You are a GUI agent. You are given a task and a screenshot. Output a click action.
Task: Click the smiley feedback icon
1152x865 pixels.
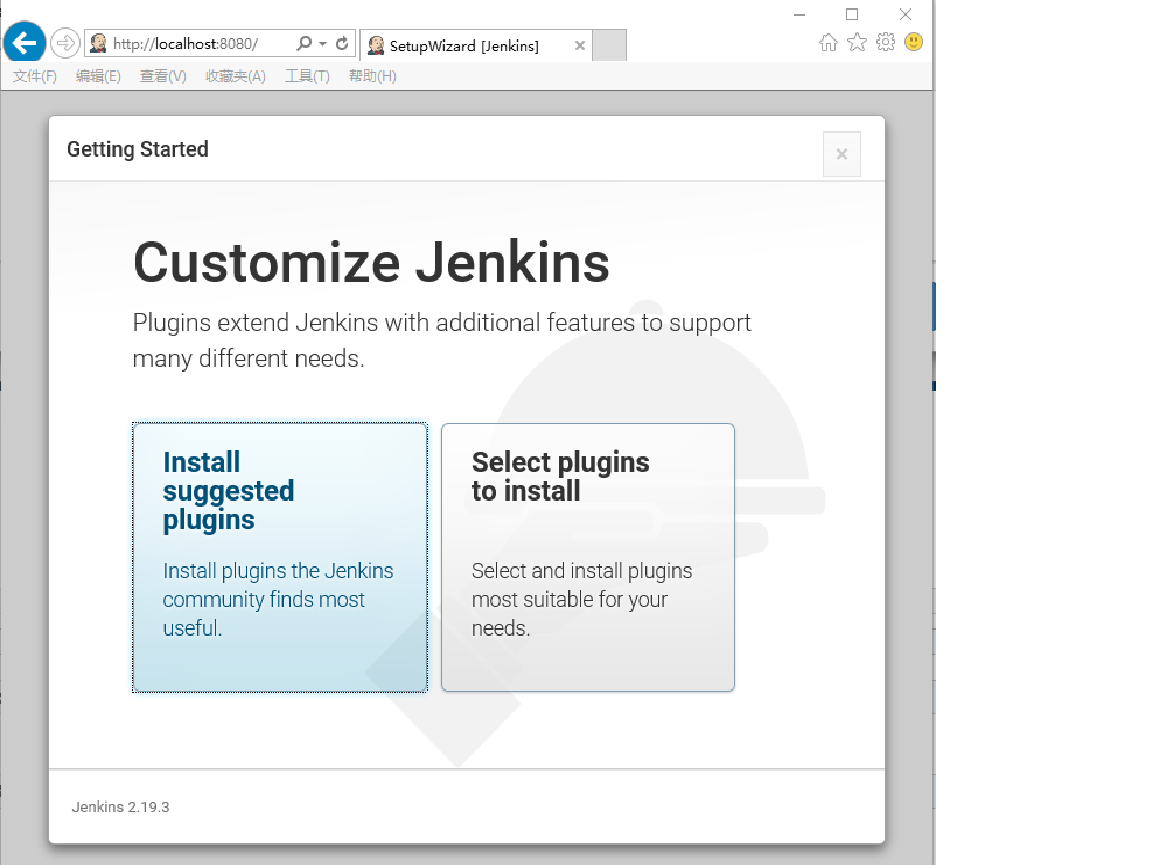tap(914, 42)
